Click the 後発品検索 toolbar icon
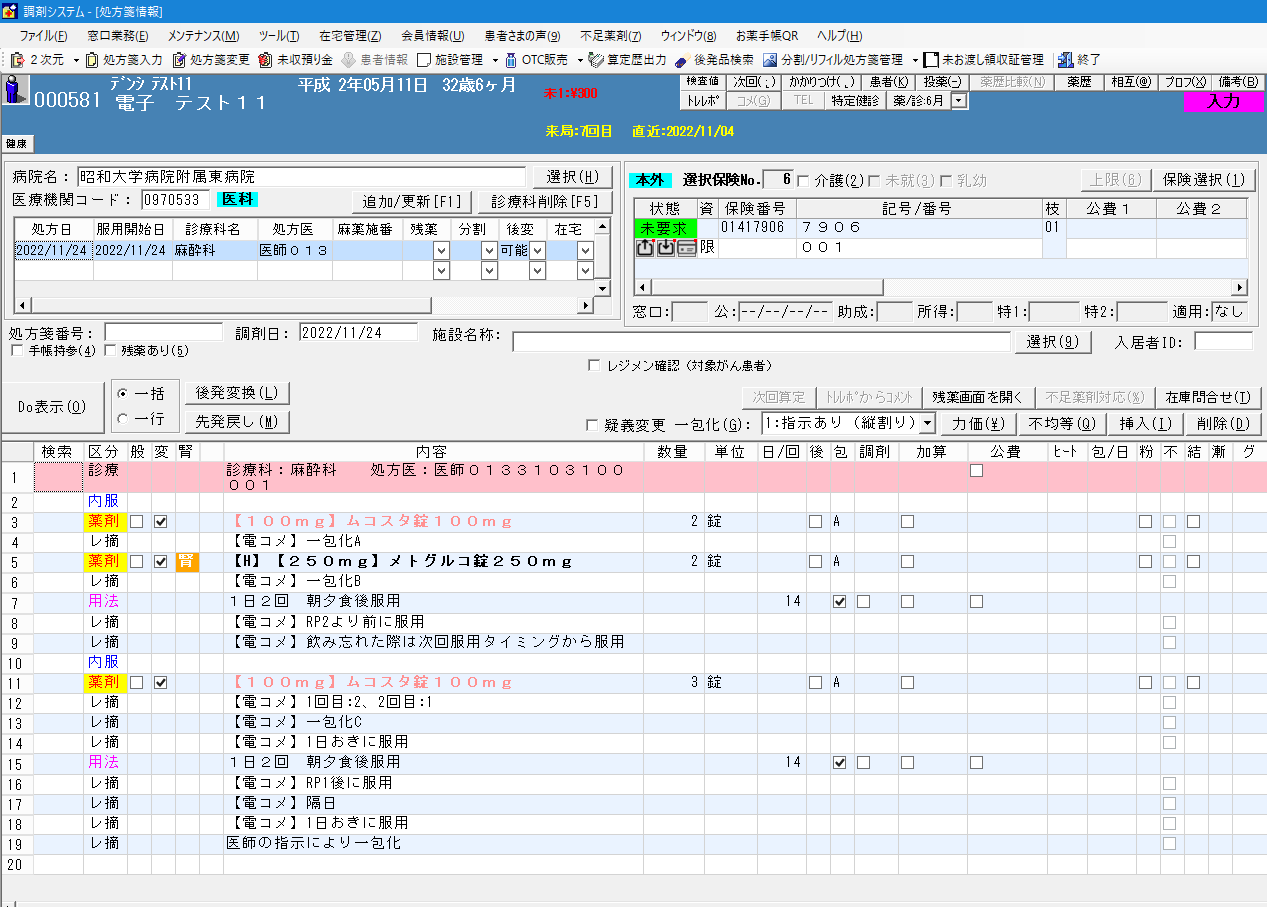The image size is (1267, 907). [682, 60]
